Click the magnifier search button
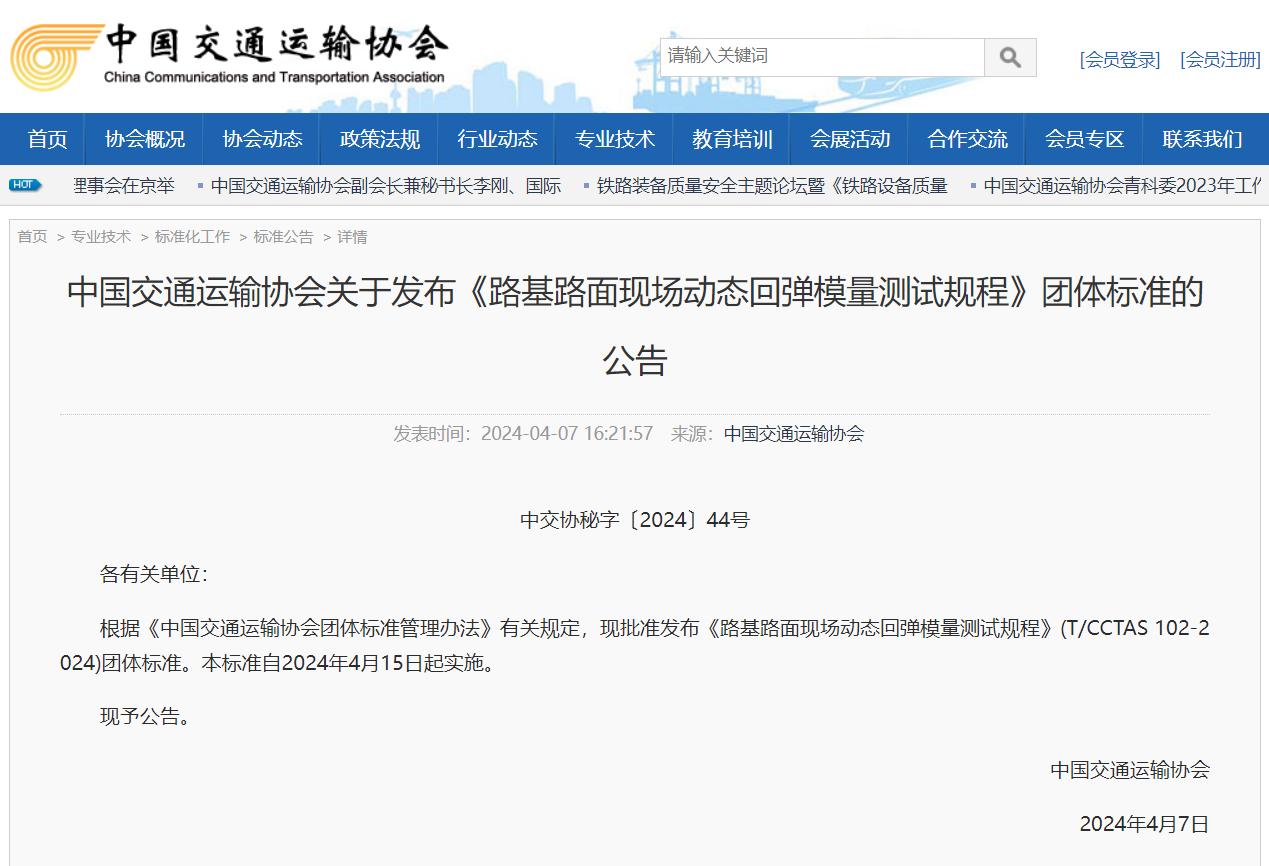 point(1010,57)
